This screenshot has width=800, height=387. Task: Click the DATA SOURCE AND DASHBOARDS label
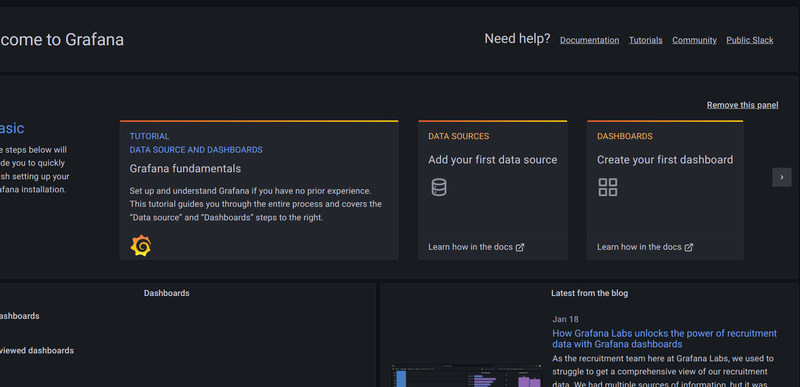tap(196, 150)
